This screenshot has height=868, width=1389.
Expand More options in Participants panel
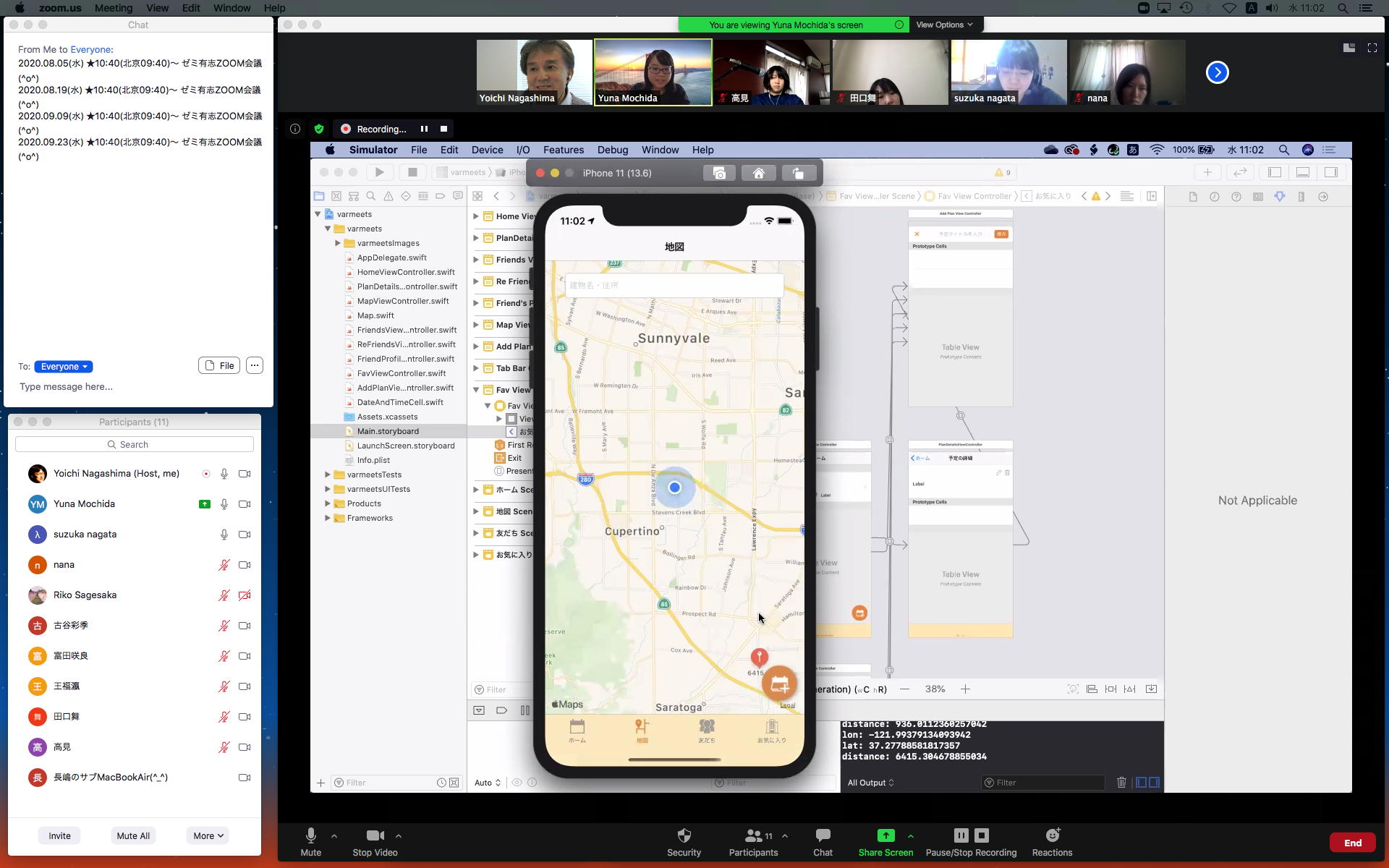tap(208, 835)
